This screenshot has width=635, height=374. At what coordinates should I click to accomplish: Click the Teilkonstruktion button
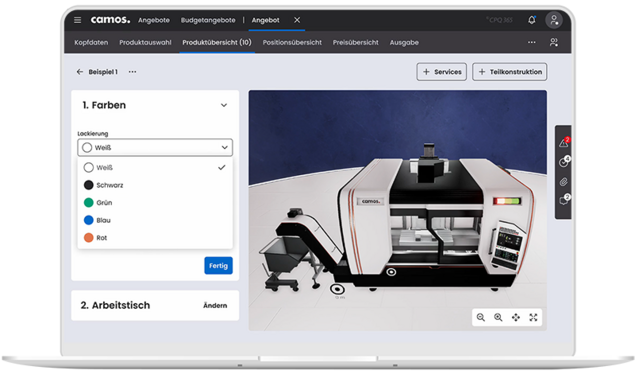click(x=510, y=72)
